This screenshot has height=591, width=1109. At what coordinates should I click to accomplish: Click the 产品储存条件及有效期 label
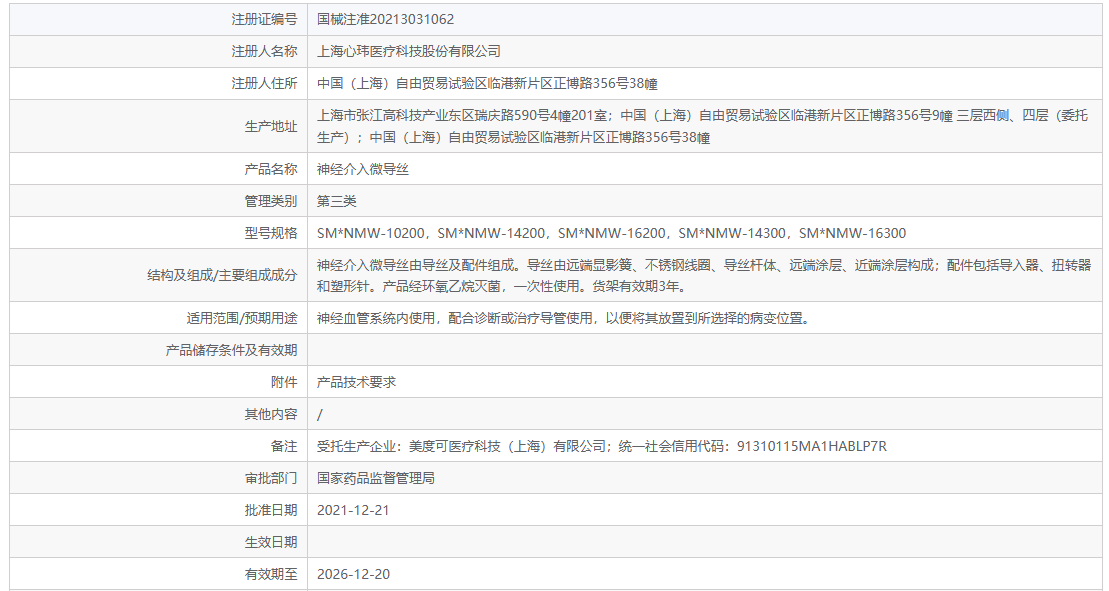[231, 351]
